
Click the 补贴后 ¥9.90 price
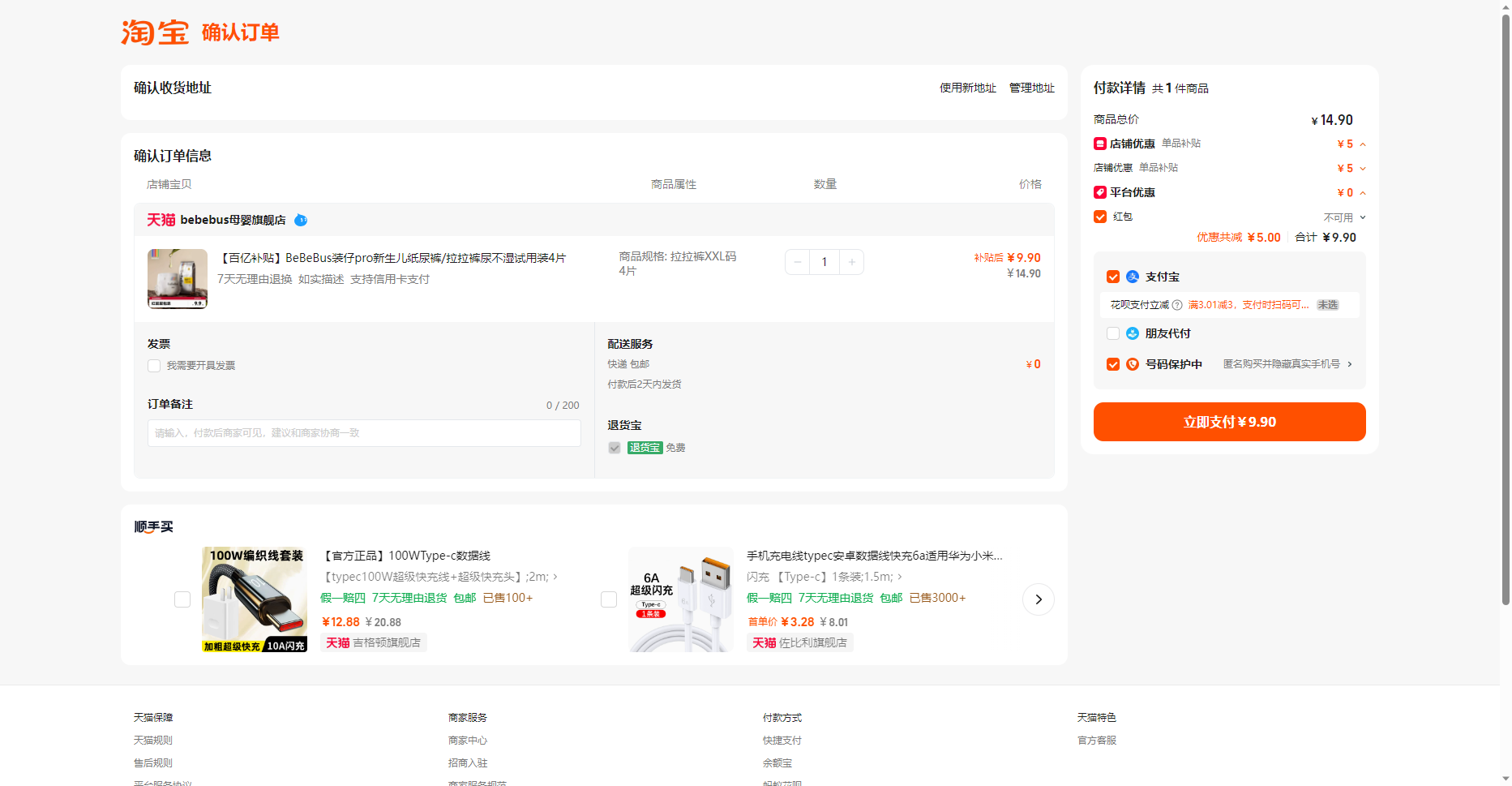(x=1007, y=258)
